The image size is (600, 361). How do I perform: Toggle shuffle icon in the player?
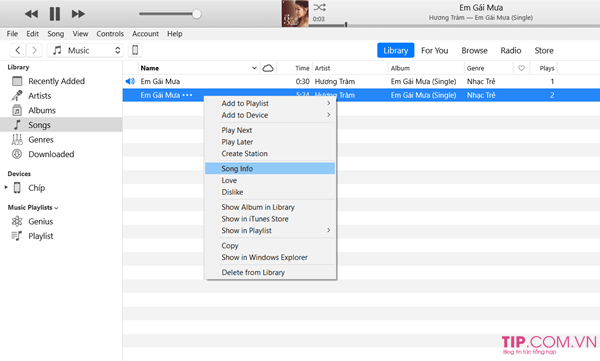[320, 7]
